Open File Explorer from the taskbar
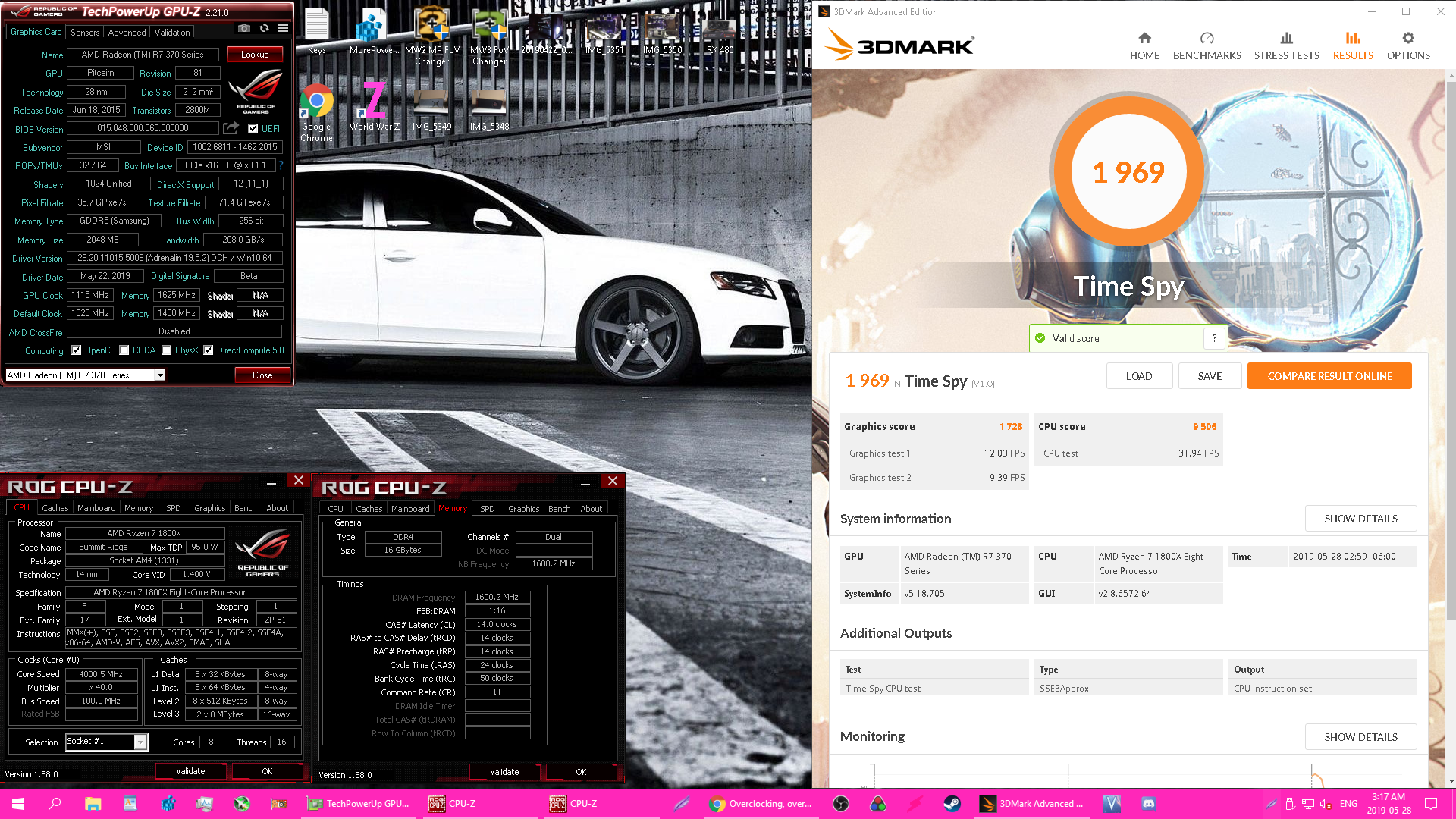This screenshot has height=819, width=1456. tap(93, 804)
